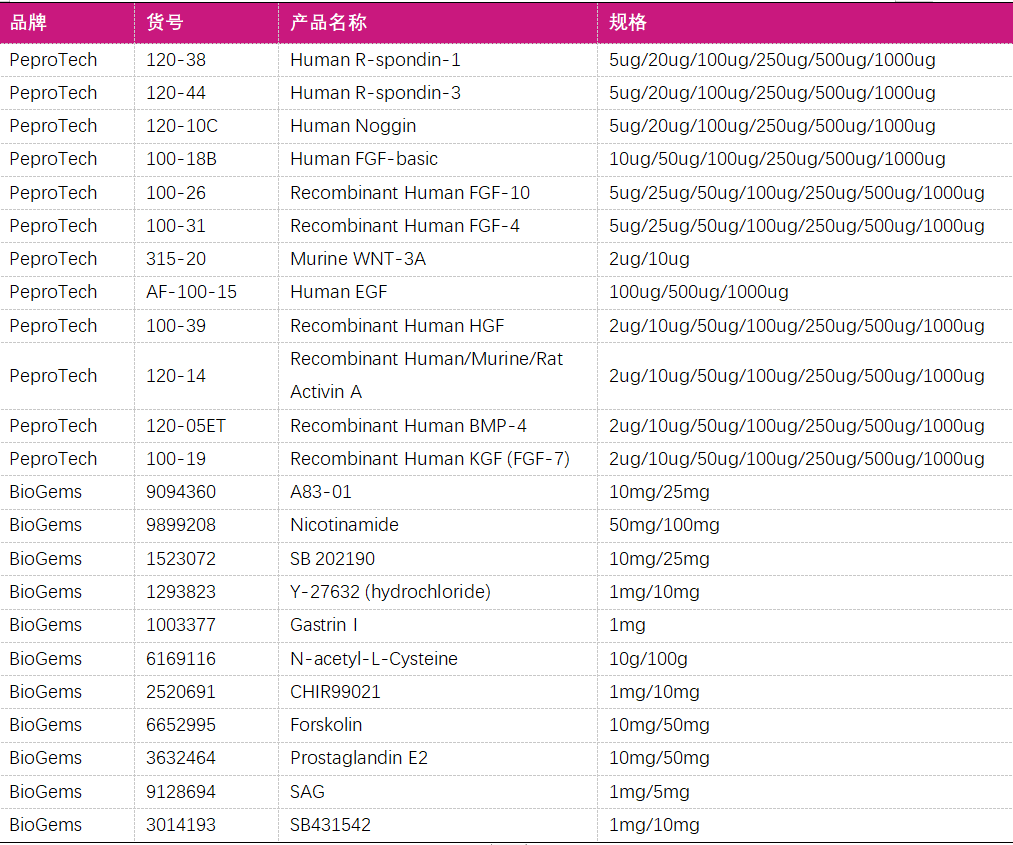Viewport: 1013px width, 845px height.
Task: Select the CHIR99021 product cell
Action: pos(335,692)
